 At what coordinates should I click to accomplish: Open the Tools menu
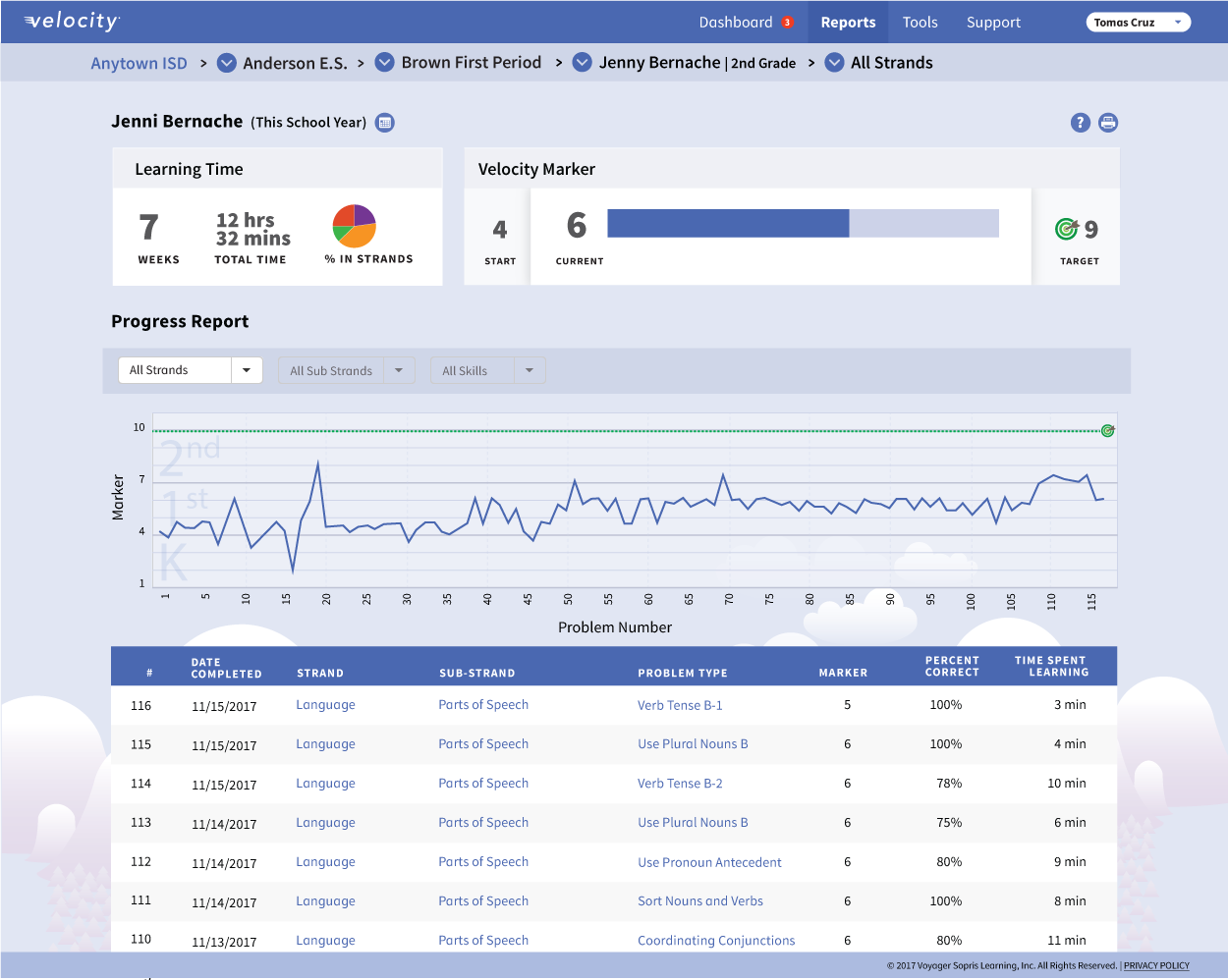[920, 23]
